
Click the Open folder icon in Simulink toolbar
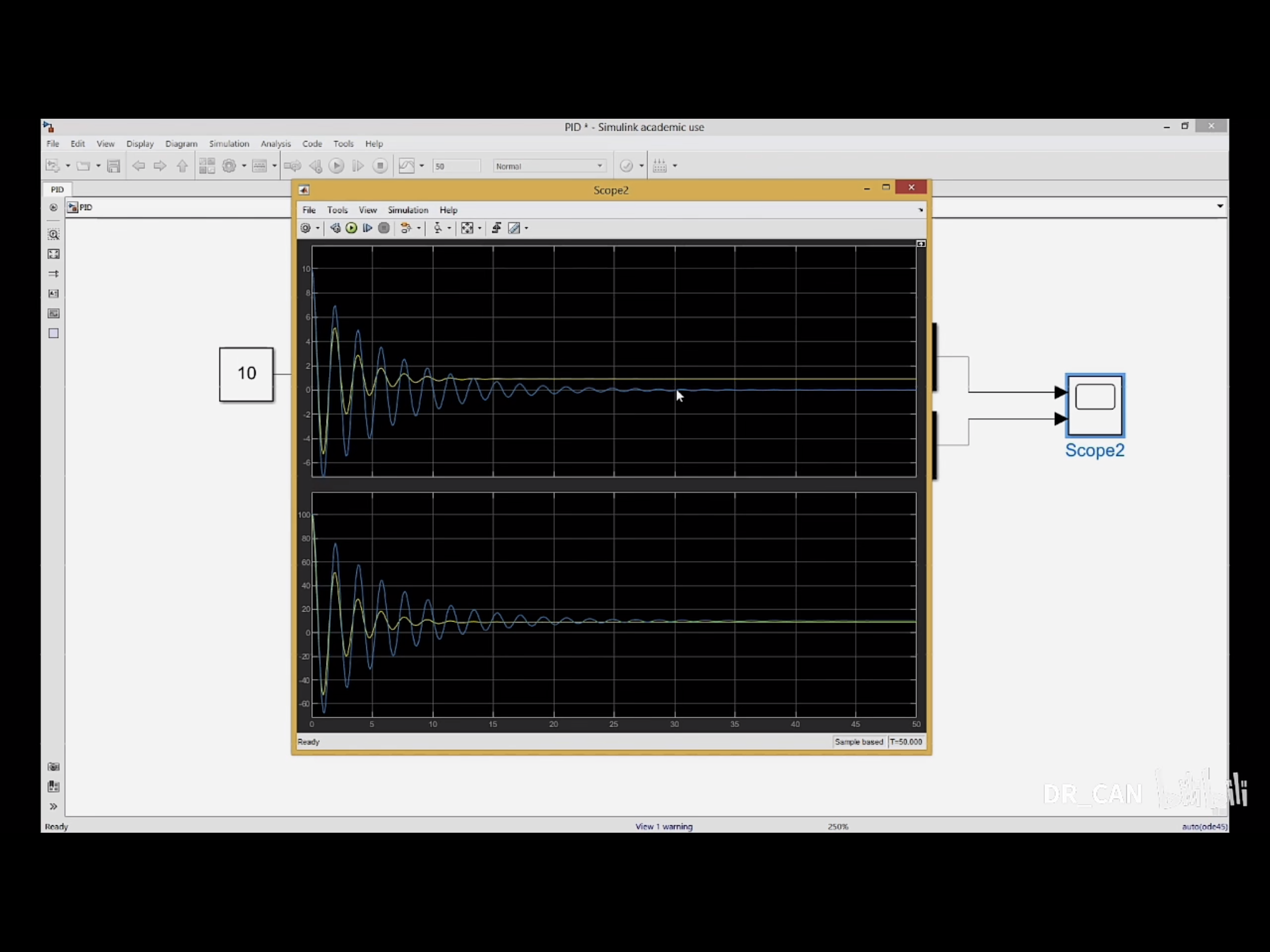[x=84, y=166]
